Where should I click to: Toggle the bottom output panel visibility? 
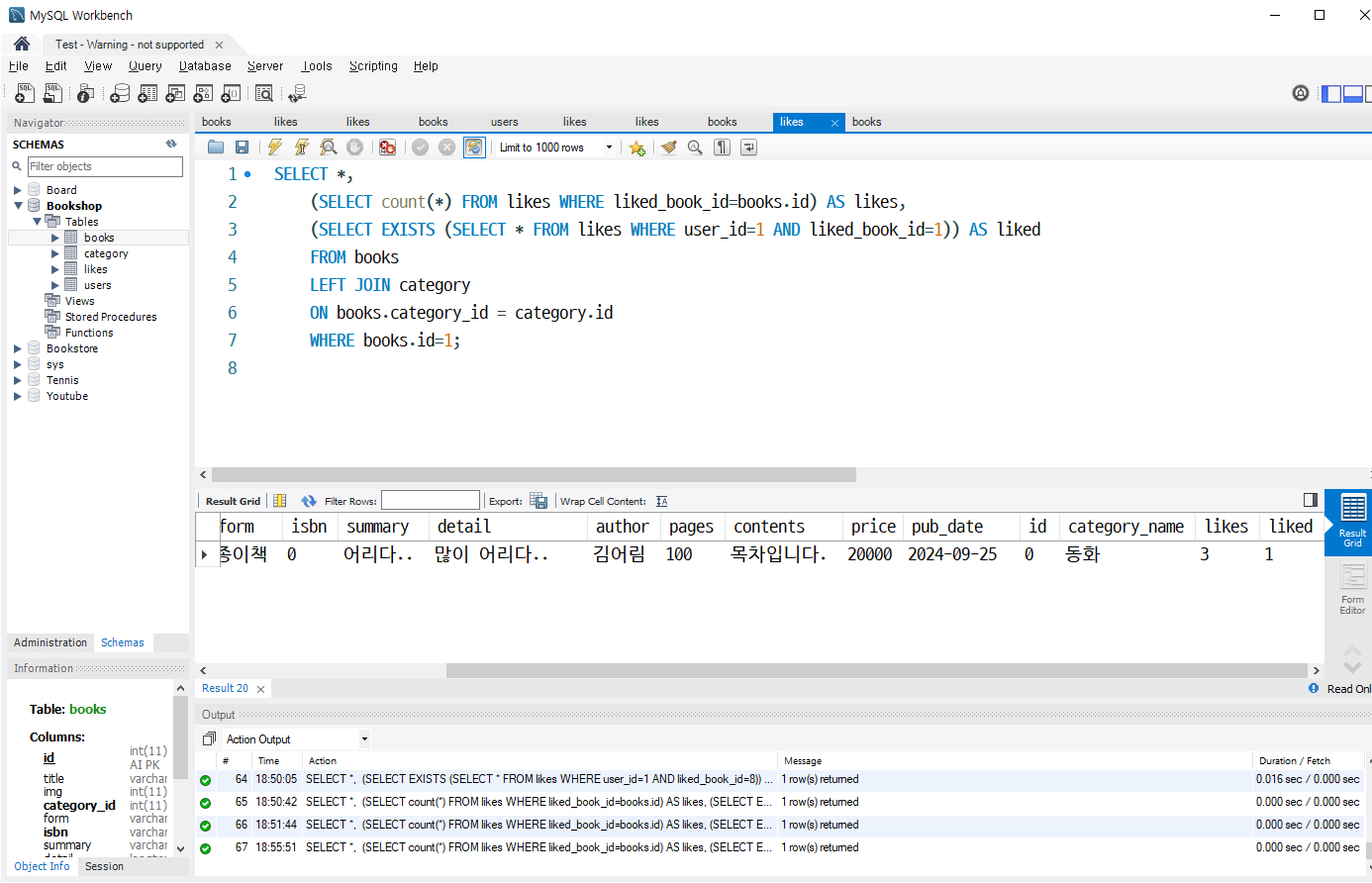click(1352, 94)
